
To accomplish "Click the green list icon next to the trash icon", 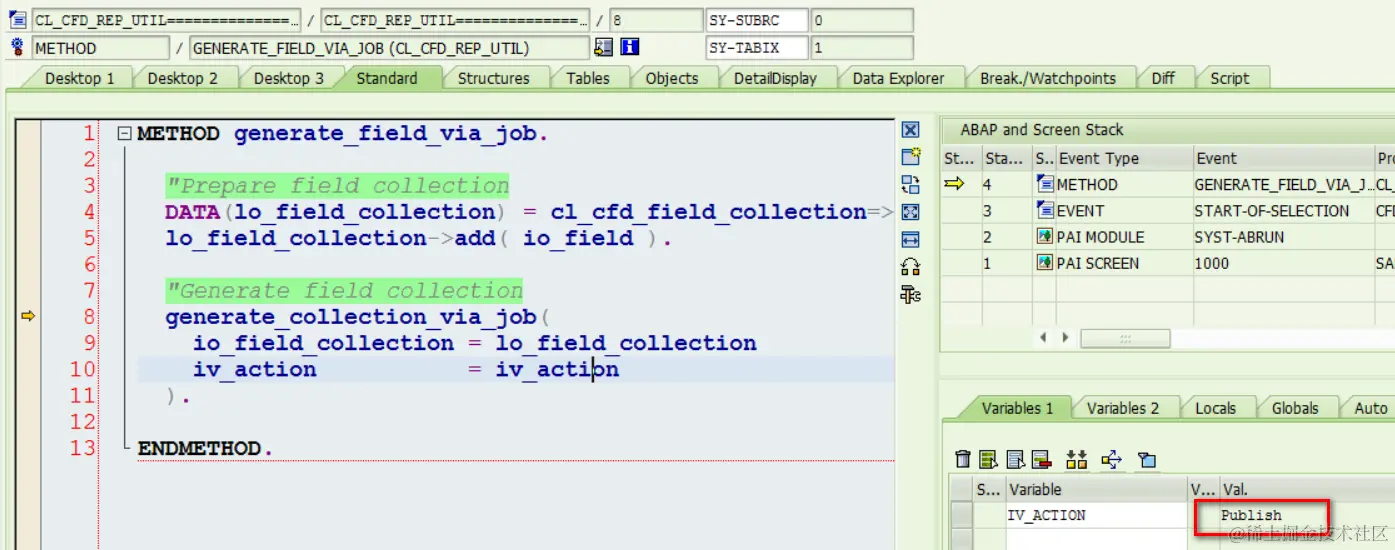I will tap(988, 460).
